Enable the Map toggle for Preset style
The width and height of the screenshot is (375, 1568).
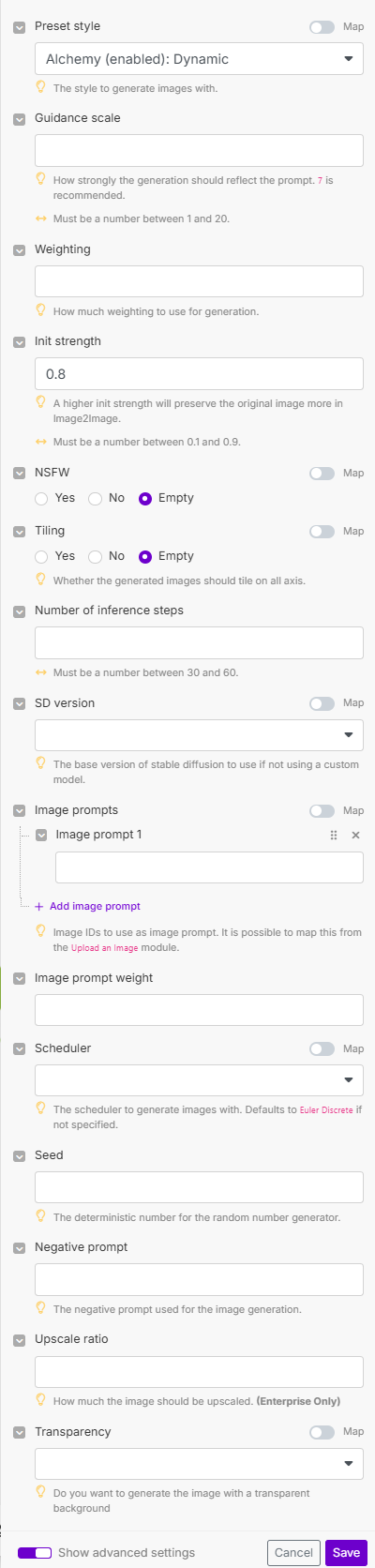(x=322, y=27)
